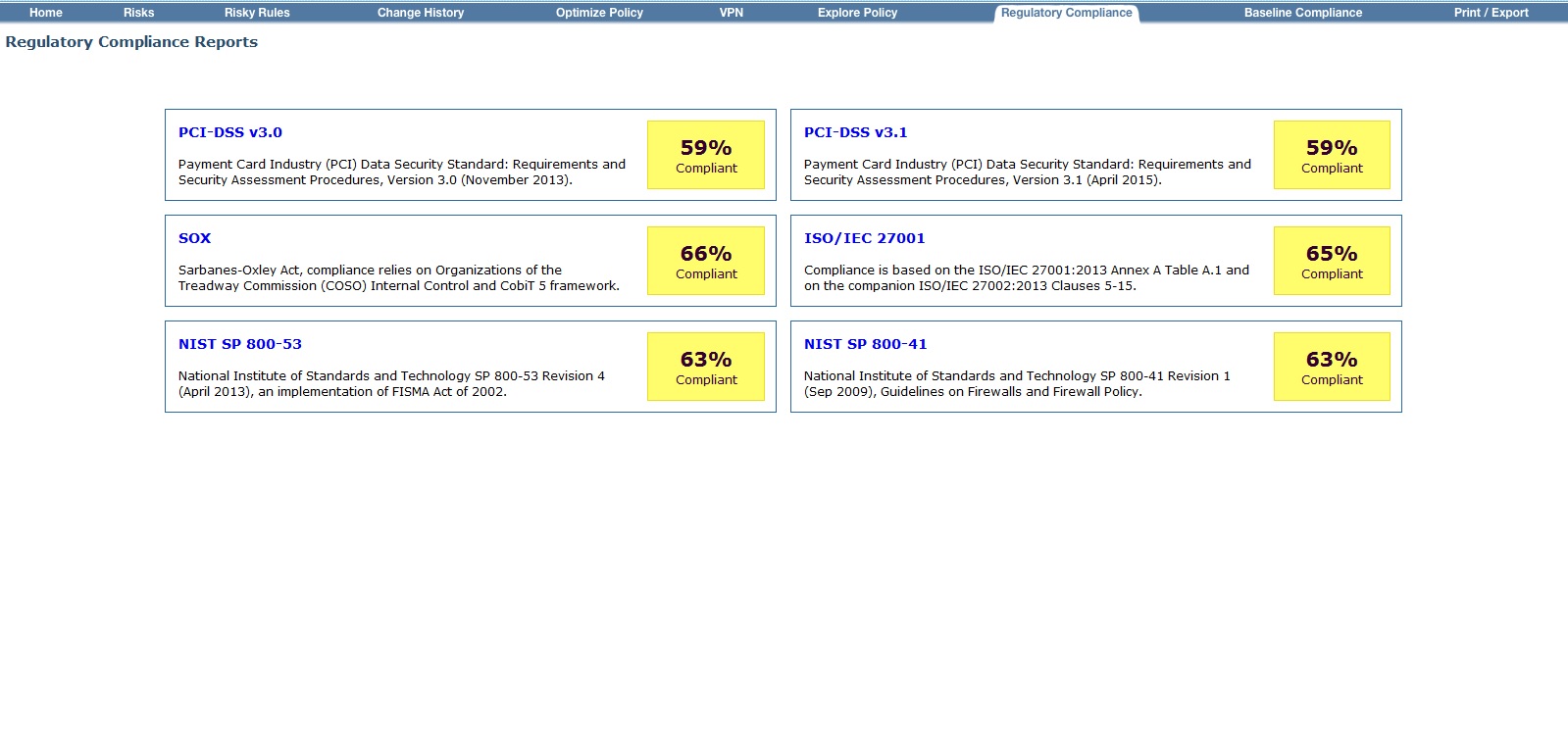Go to the Risky Rules tab
Screen dimensions: 1568x740
point(257,13)
